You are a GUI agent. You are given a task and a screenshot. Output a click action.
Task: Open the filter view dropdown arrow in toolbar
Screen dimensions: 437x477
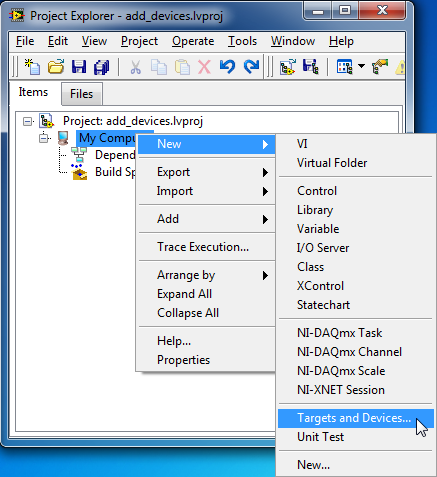361,66
